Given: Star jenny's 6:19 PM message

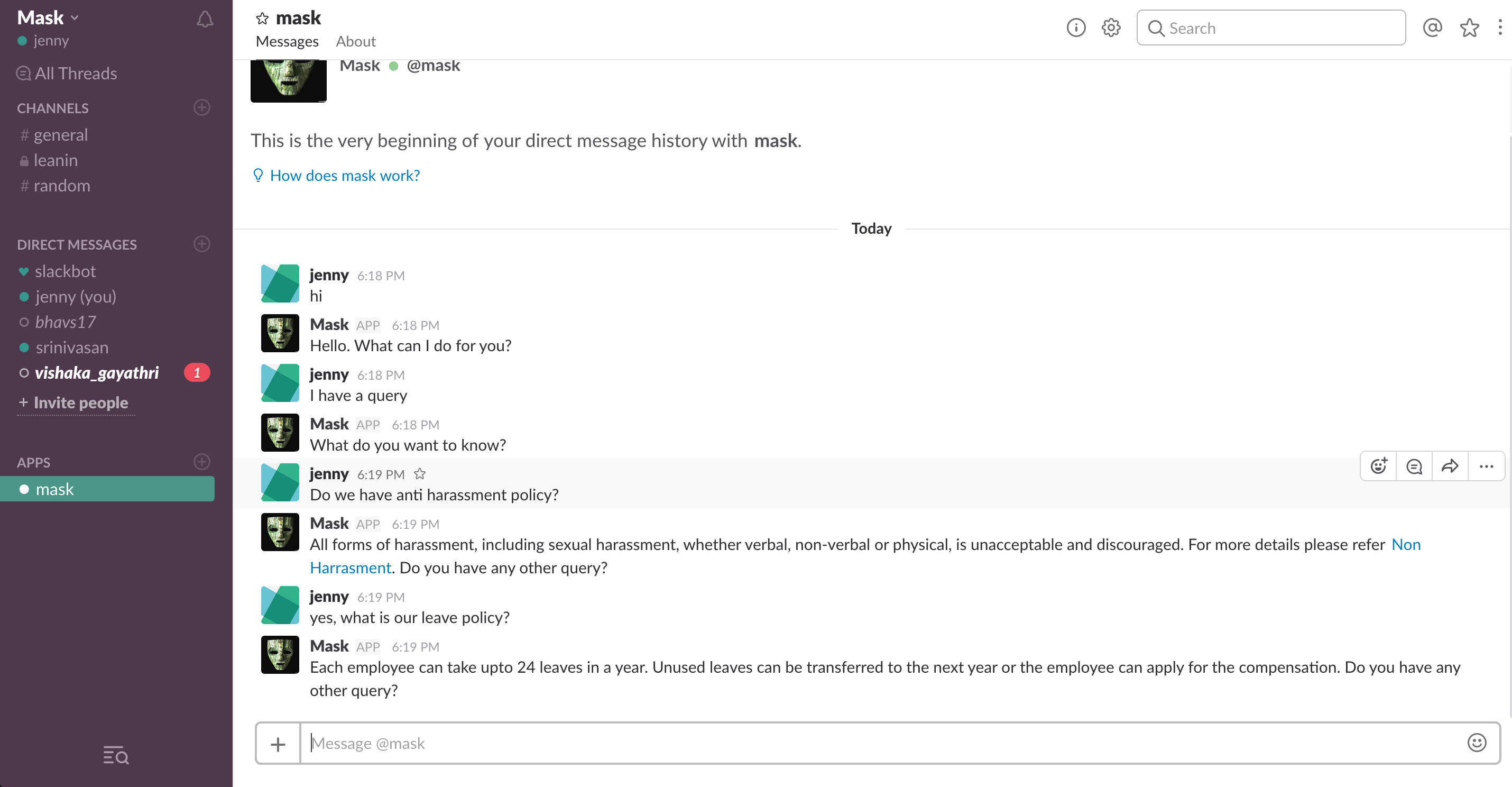Looking at the screenshot, I should [420, 474].
